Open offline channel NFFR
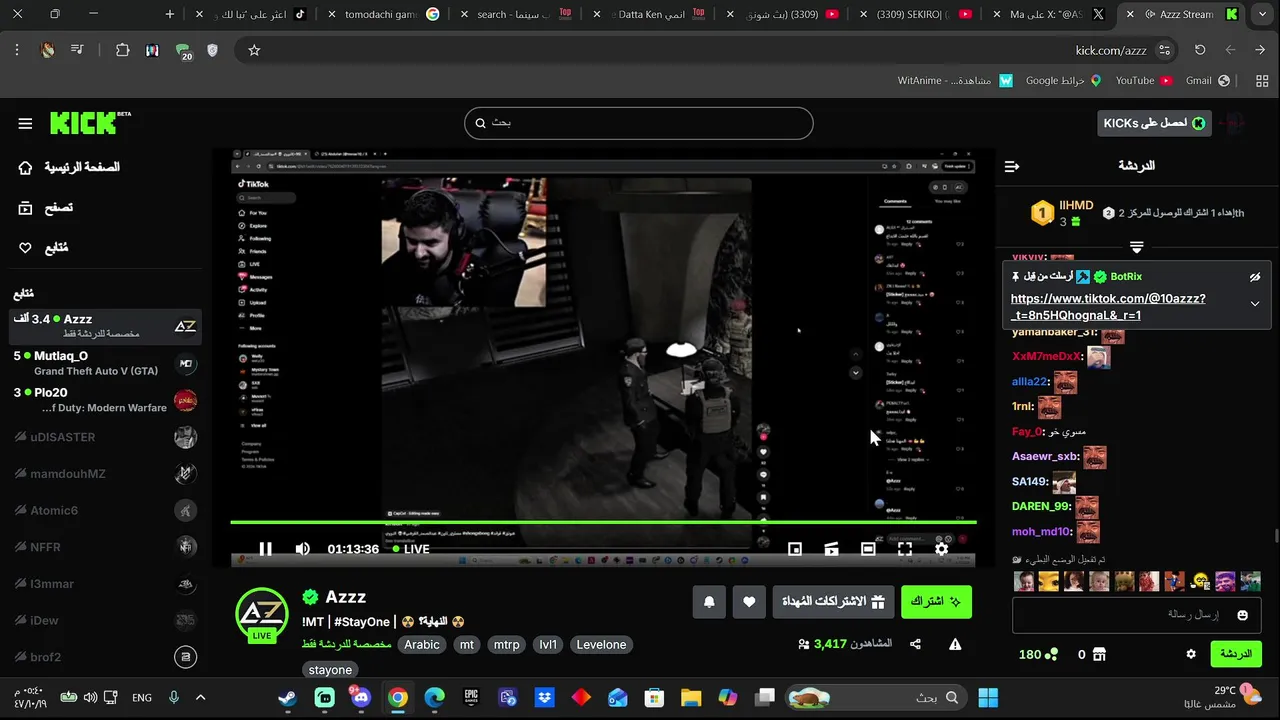The width and height of the screenshot is (1280, 720). tap(104, 547)
